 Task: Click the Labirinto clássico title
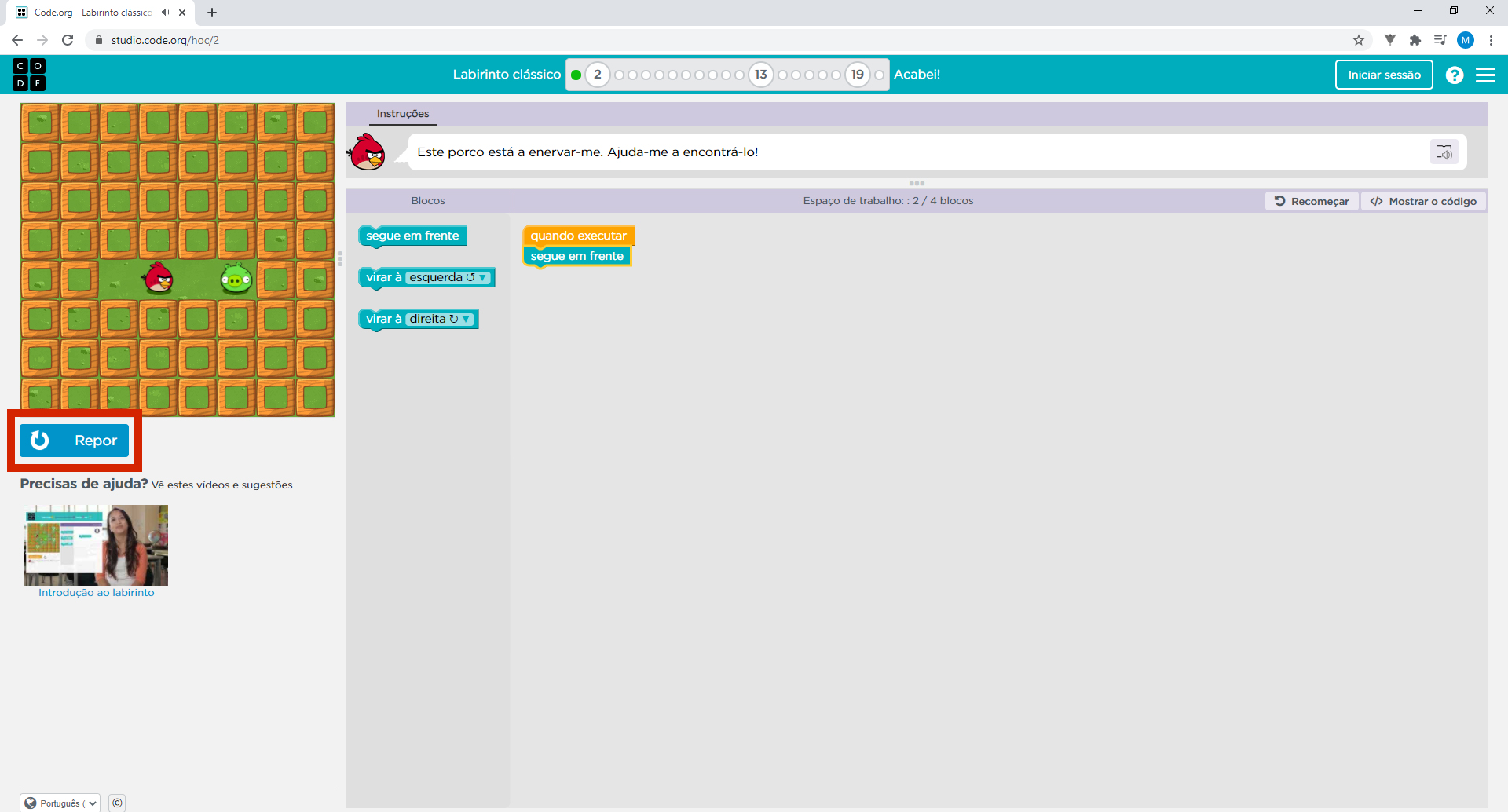click(x=507, y=75)
